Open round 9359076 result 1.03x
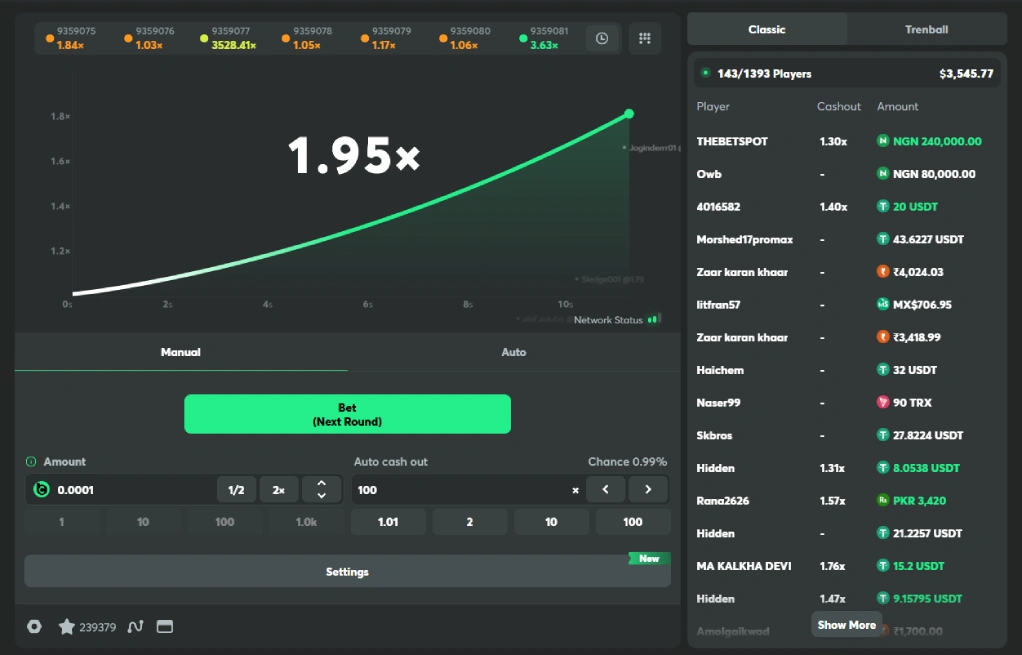Viewport: 1022px width, 655px height. [x=149, y=38]
